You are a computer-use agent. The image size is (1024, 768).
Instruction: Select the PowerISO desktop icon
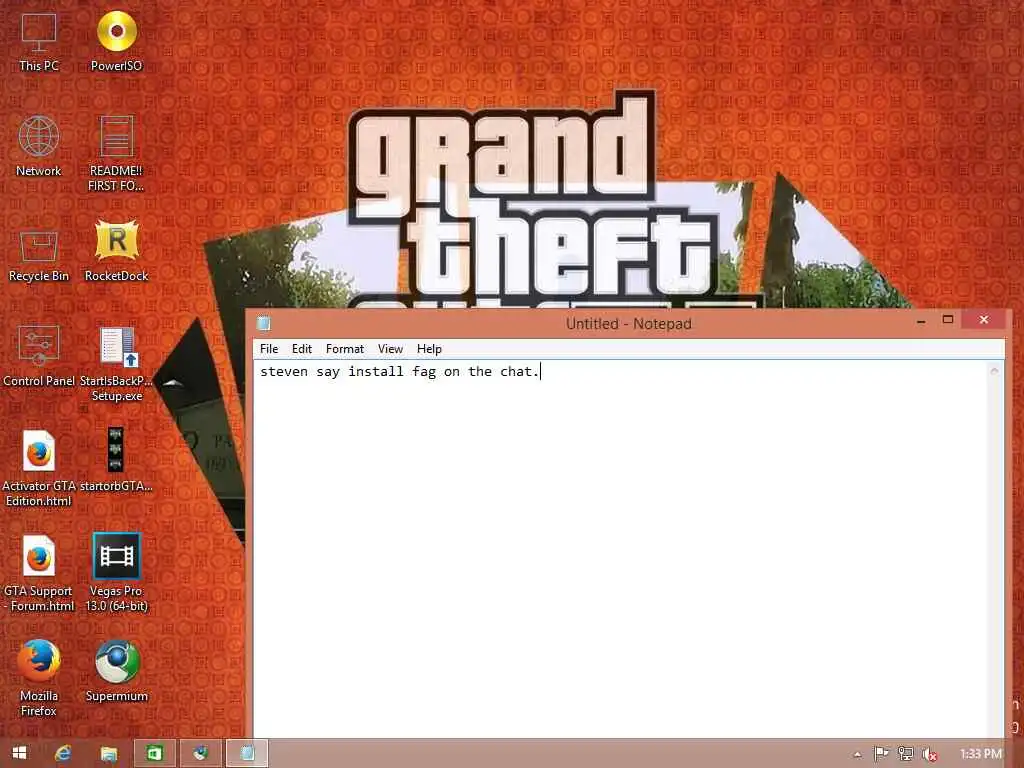click(x=116, y=42)
